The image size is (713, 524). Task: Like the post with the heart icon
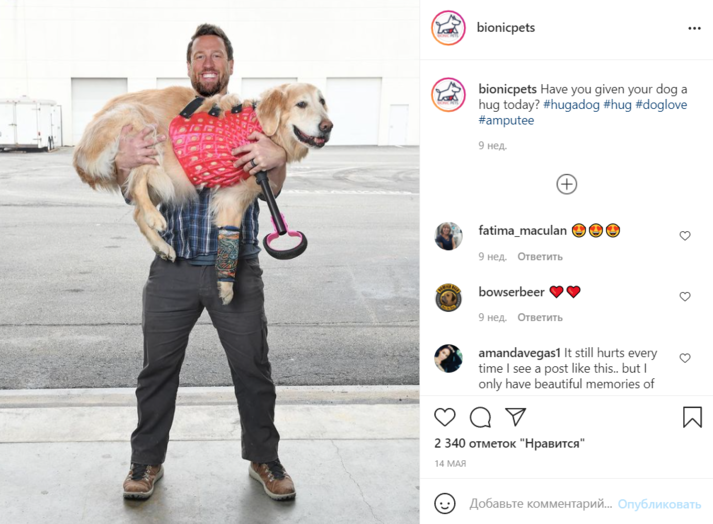tap(445, 417)
